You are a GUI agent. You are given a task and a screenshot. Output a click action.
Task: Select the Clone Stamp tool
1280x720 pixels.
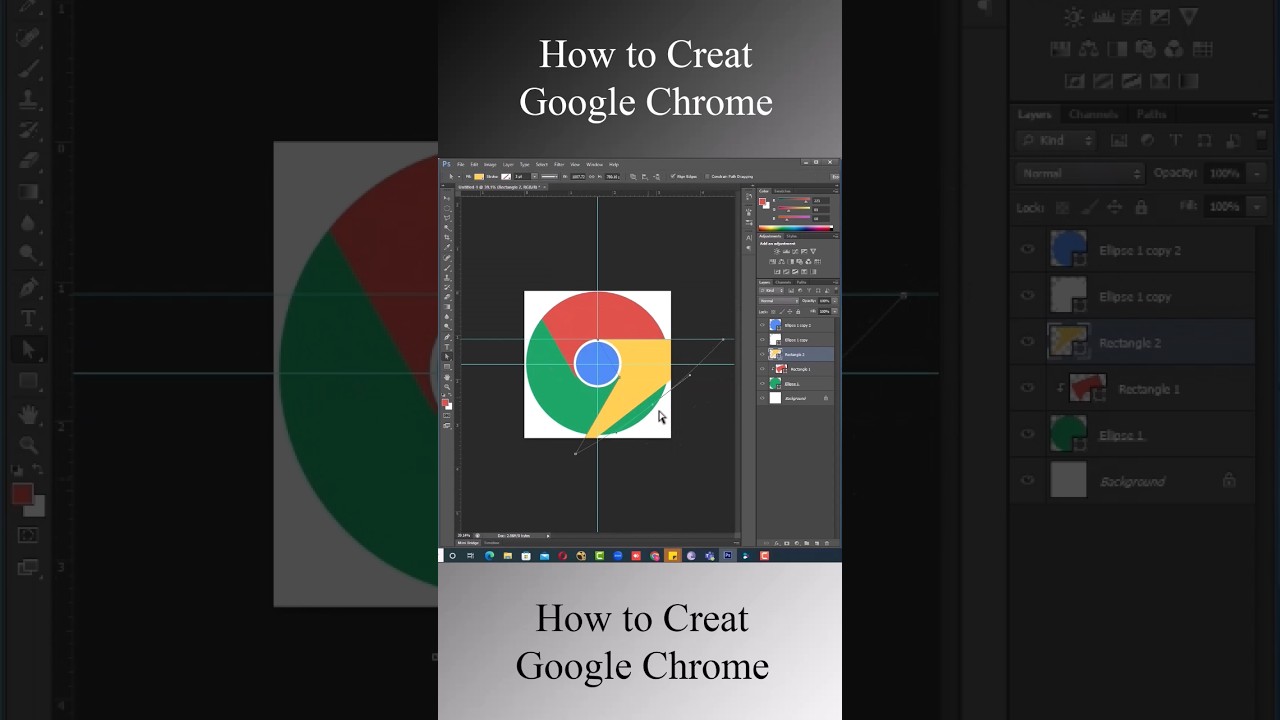click(447, 278)
